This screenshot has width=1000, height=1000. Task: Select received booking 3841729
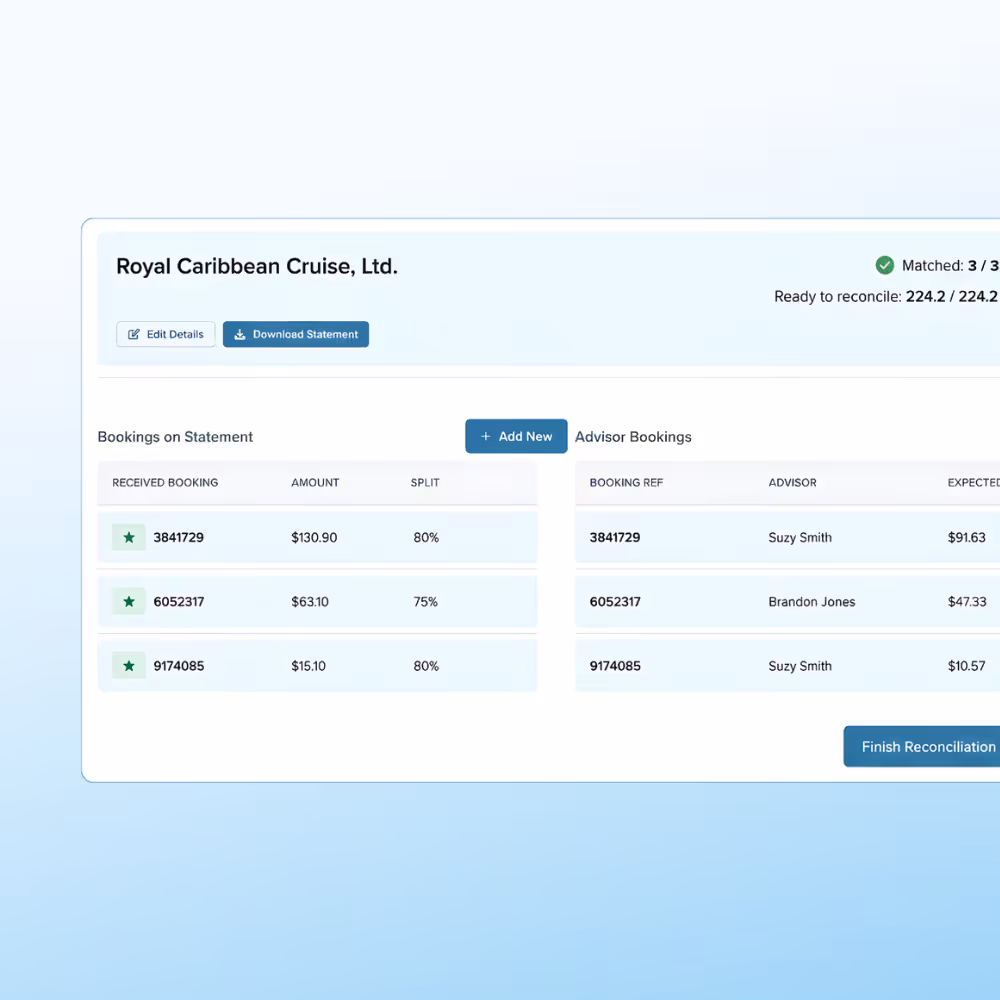pyautogui.click(x=179, y=538)
